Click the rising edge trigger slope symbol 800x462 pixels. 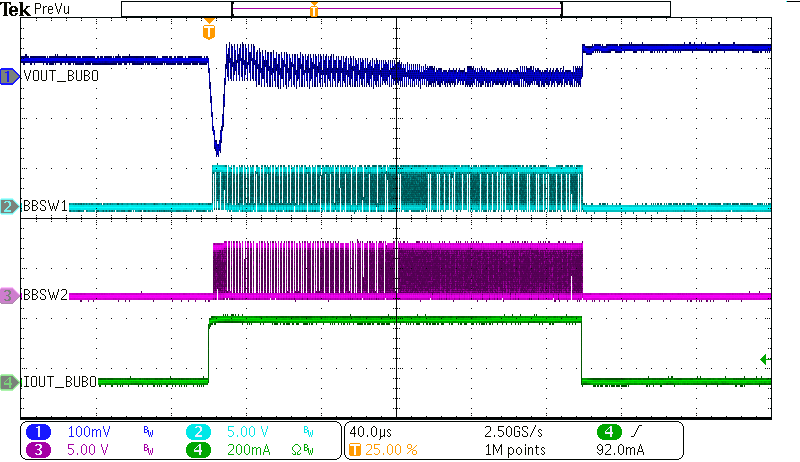point(635,431)
